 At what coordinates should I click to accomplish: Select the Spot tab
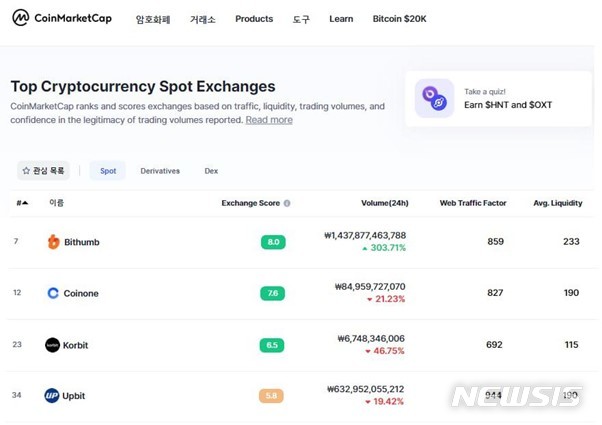(x=108, y=171)
